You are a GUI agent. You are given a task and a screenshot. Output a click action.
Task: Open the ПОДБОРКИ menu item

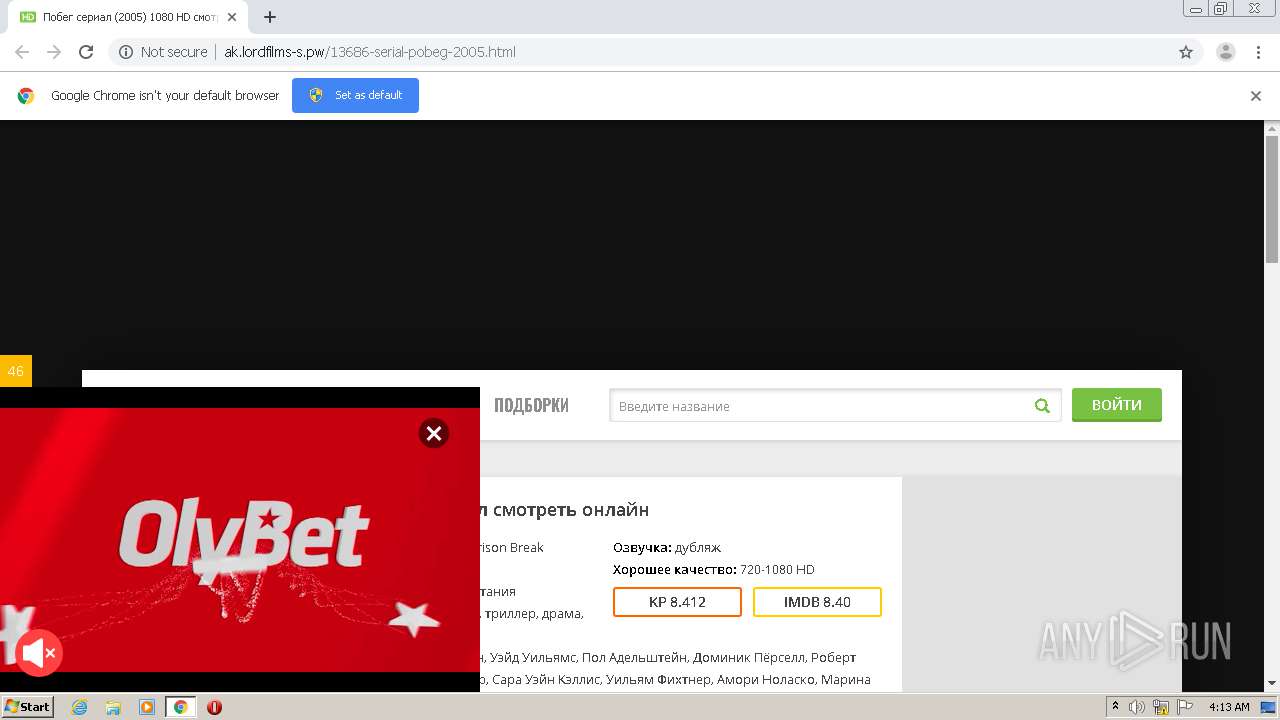pos(531,405)
